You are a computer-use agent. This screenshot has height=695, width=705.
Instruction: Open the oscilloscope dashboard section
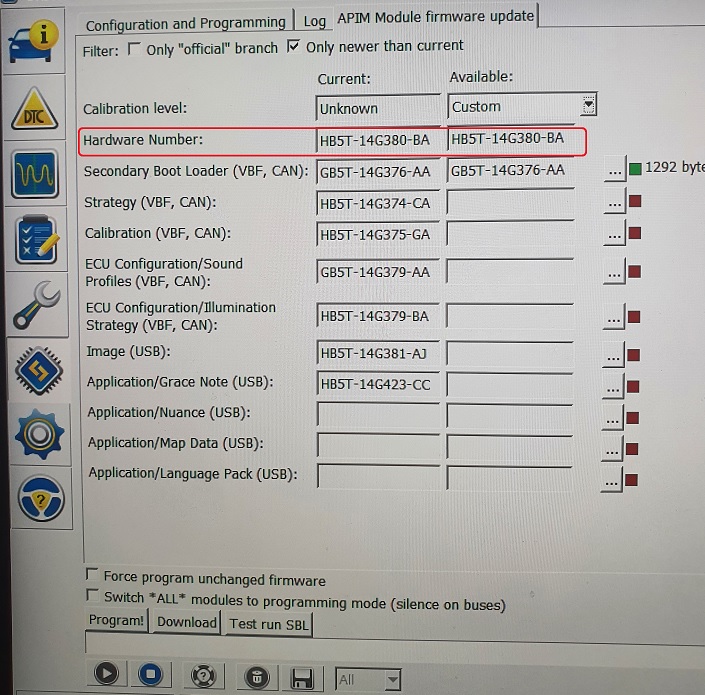pos(37,176)
